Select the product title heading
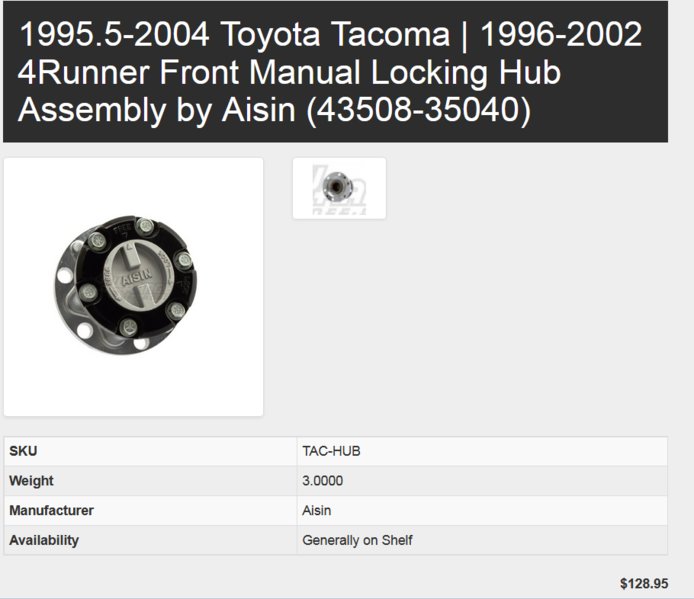 point(330,72)
